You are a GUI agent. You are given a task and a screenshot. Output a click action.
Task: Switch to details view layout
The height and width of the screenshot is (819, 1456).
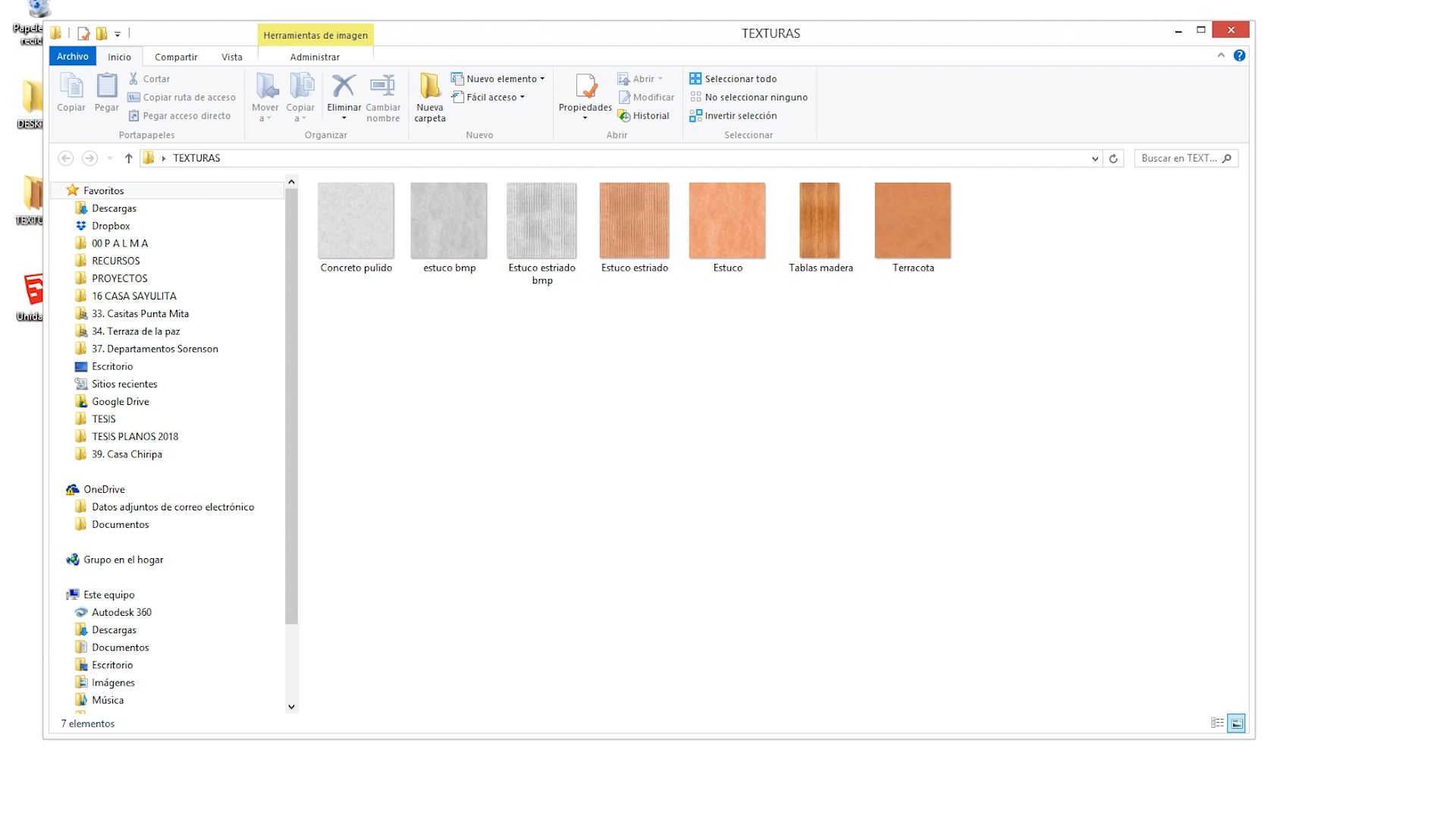(x=1217, y=723)
